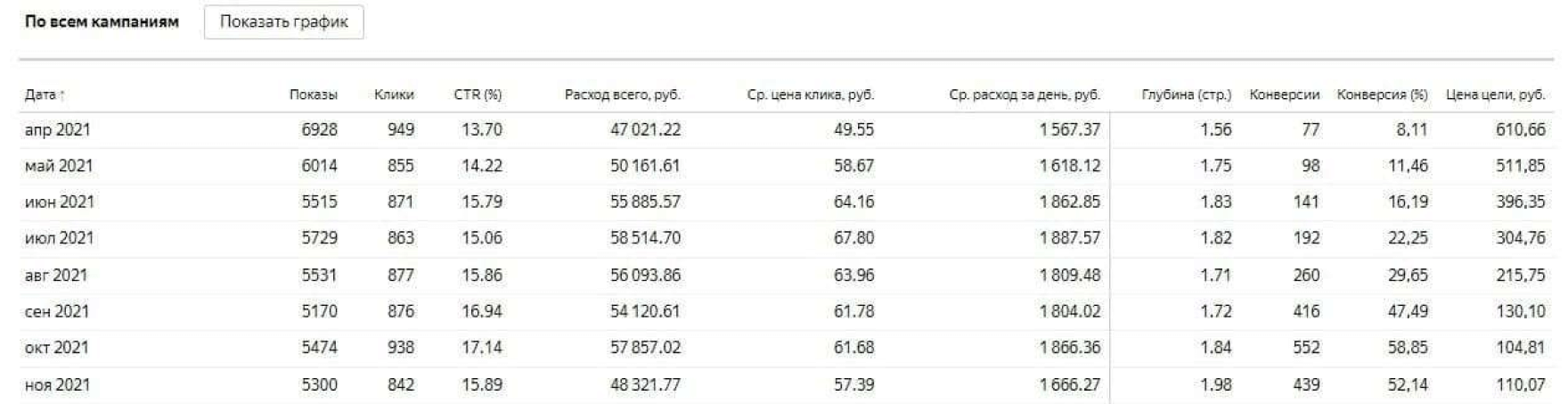Select the сен 2021 row
Image resolution: width=1568 pixels, height=404 pixels.
click(57, 311)
